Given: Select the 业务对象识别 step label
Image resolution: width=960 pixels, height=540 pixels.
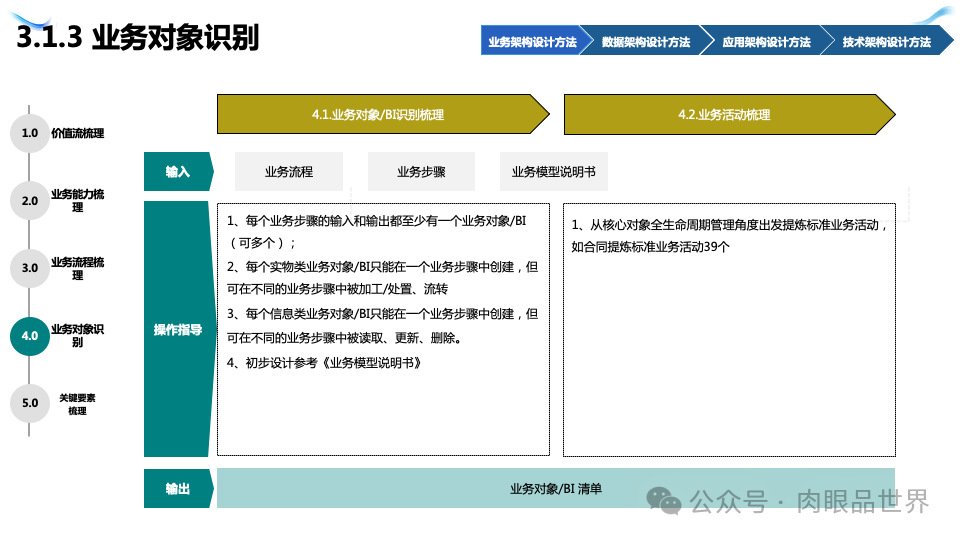Looking at the screenshot, I should tap(78, 335).
